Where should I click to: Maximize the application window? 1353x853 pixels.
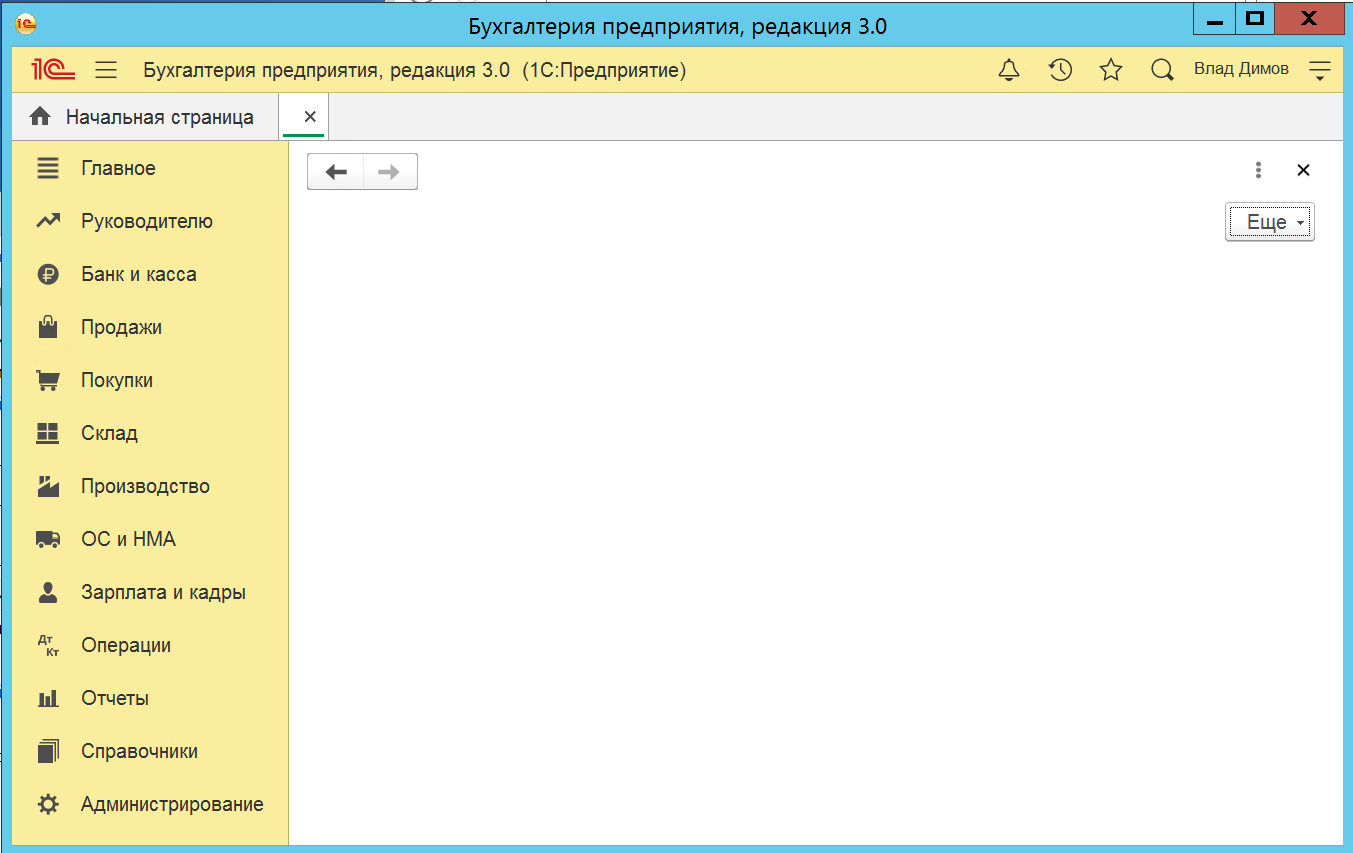1256,18
